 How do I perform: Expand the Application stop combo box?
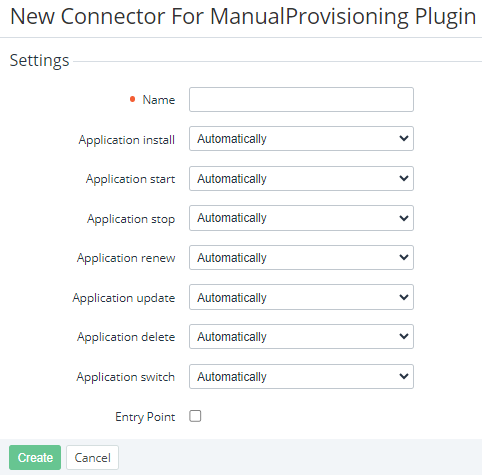tap(301, 218)
